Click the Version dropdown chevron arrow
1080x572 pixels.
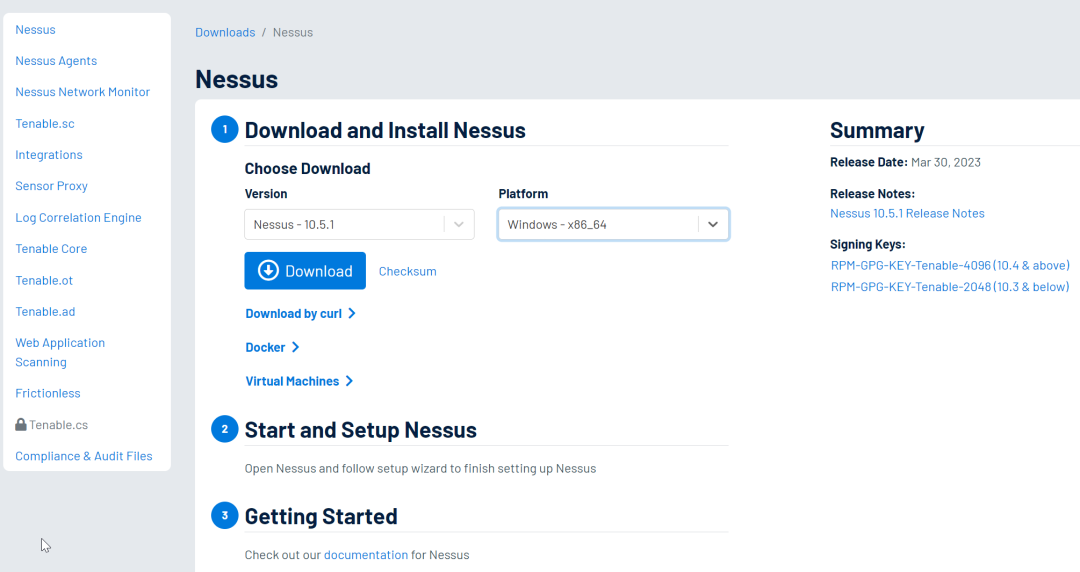(459, 225)
